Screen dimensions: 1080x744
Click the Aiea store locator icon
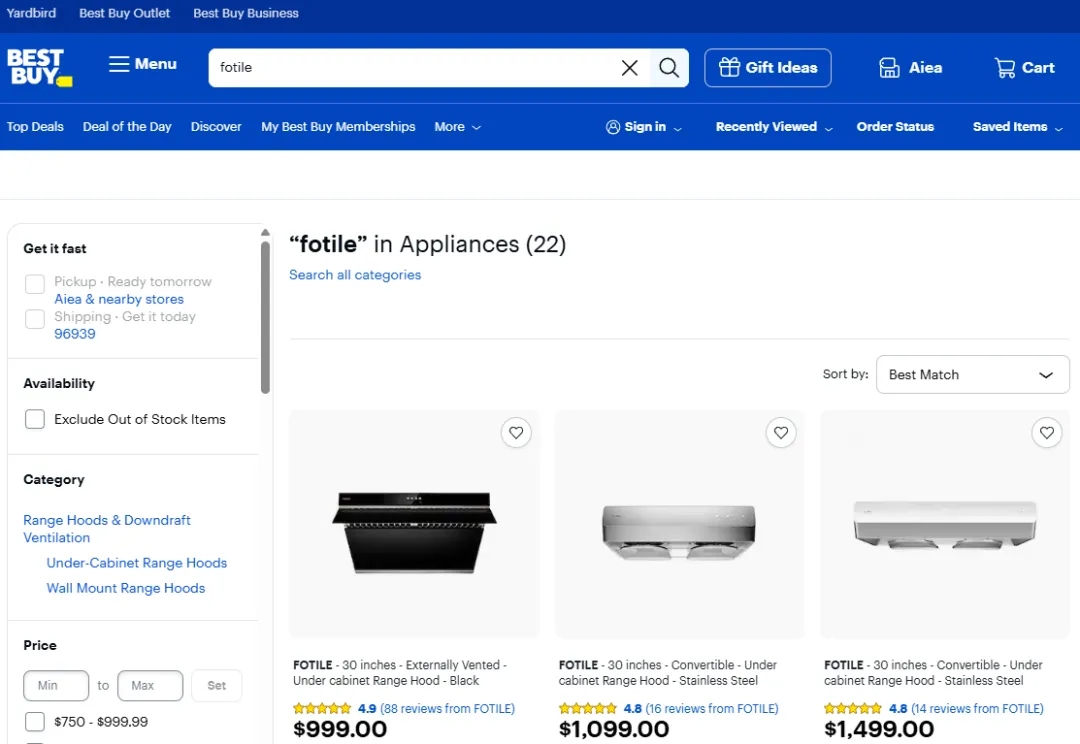click(889, 68)
